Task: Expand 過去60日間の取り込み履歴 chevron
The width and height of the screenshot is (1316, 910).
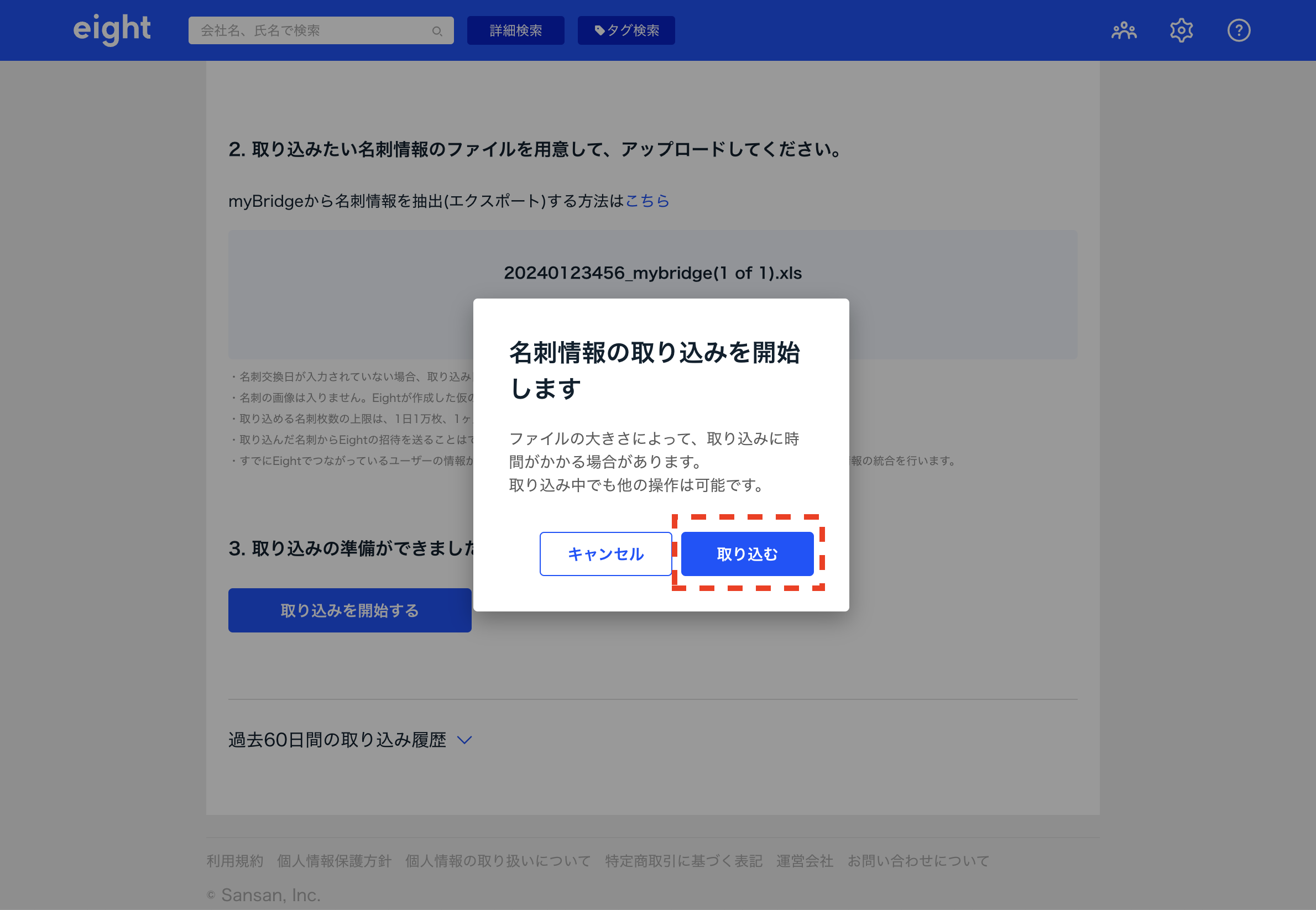Action: point(464,740)
